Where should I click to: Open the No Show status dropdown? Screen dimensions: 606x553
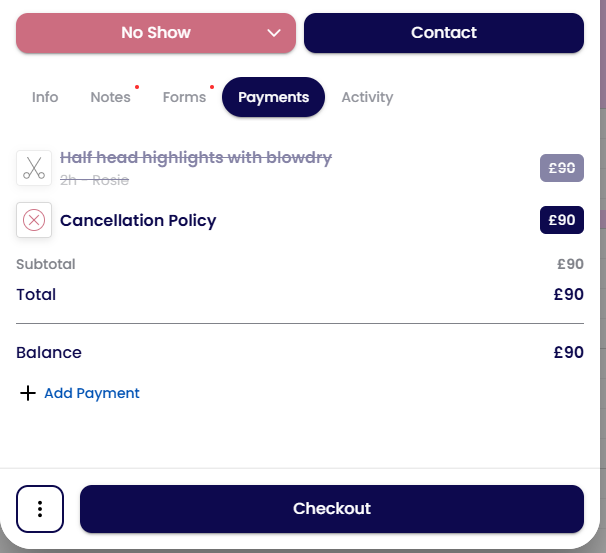click(x=156, y=33)
